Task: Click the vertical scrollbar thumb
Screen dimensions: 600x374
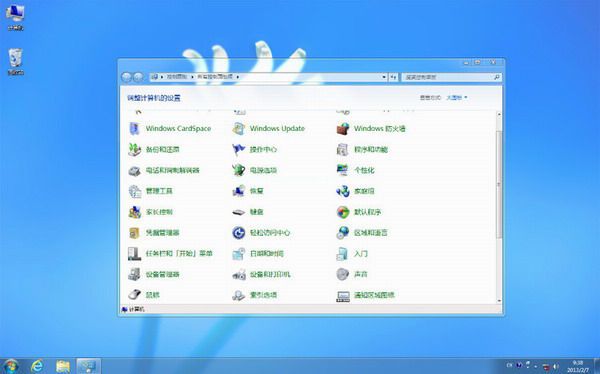Action: 499,185
